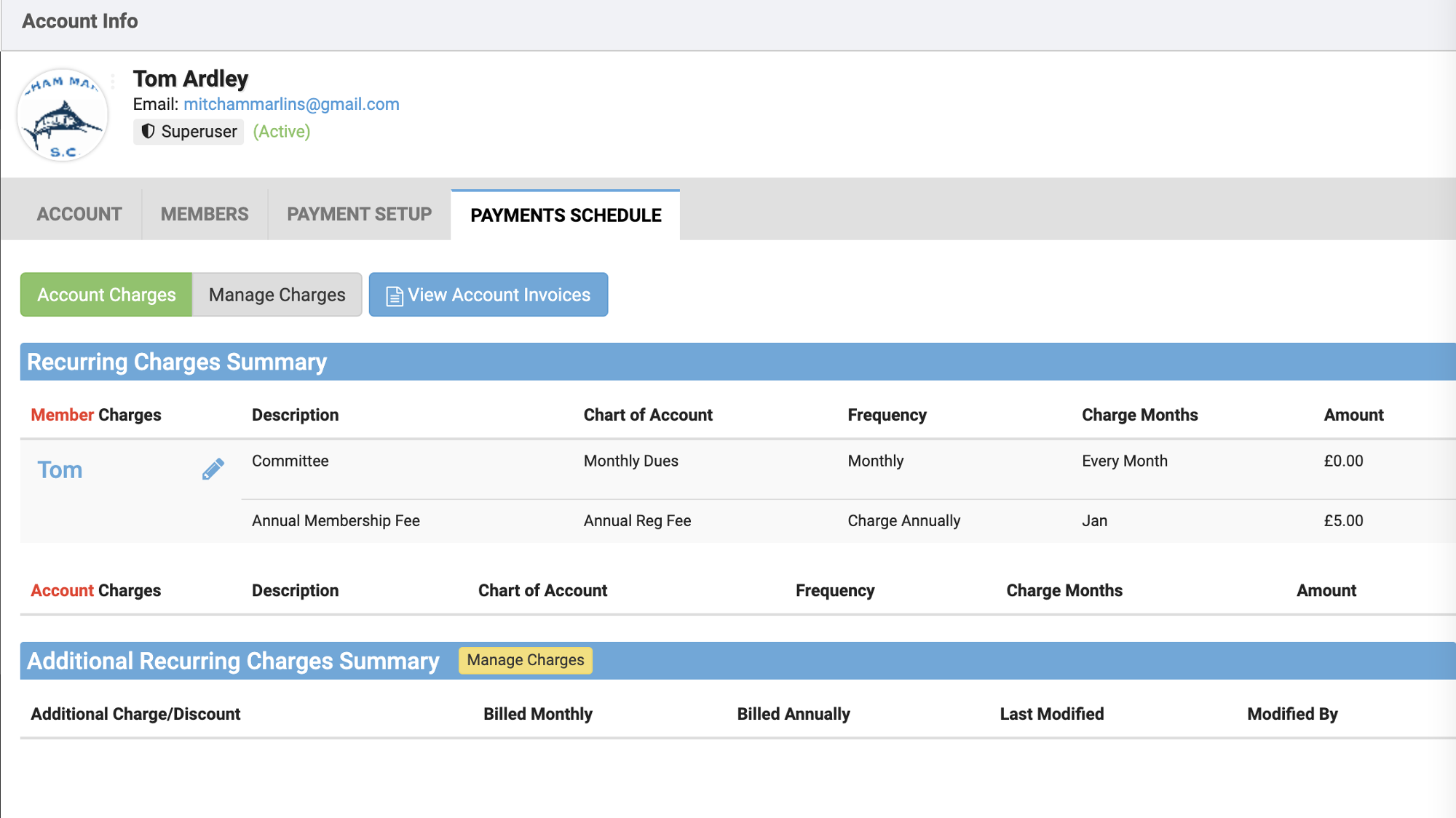
Task: Select the Payments Schedule tab
Action: coord(566,215)
